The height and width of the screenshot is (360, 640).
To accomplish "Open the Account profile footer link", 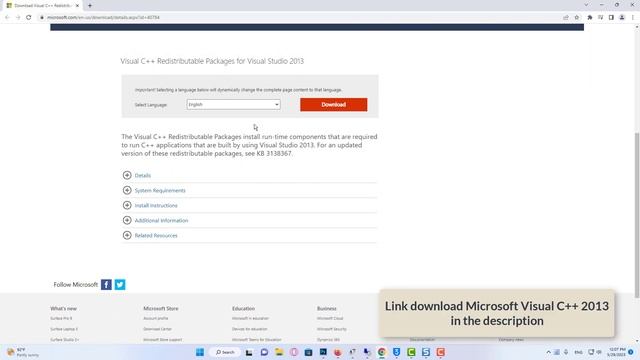I will tap(156, 318).
